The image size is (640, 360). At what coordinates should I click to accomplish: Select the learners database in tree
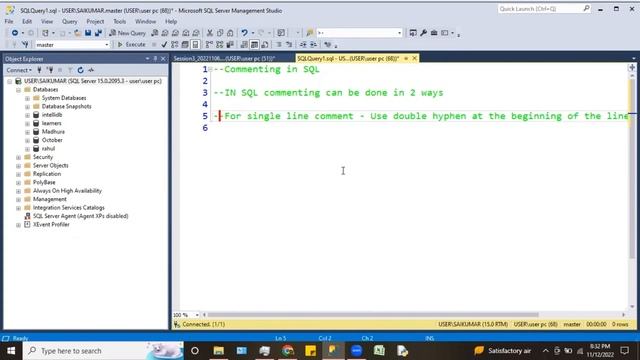pyautogui.click(x=51, y=123)
